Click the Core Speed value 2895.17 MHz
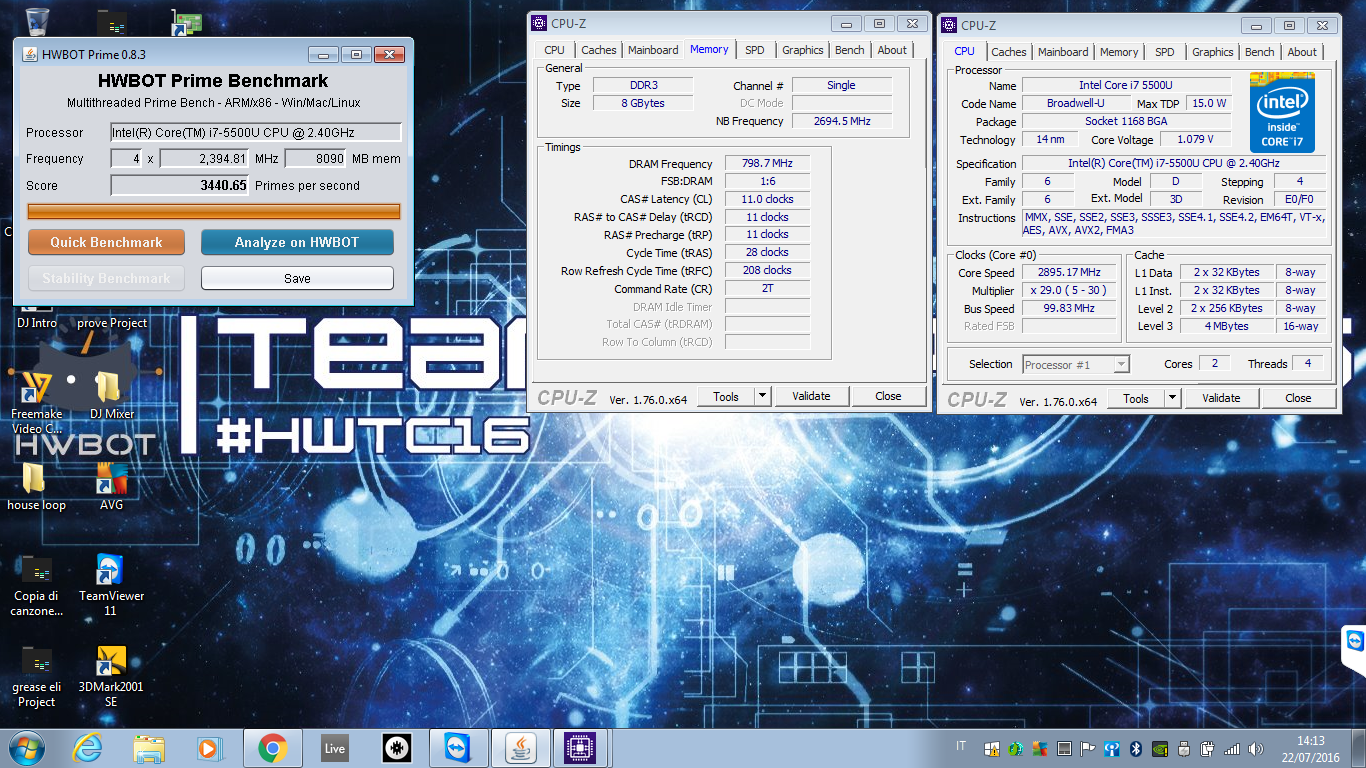This screenshot has height=768, width=1366. 1069,272
